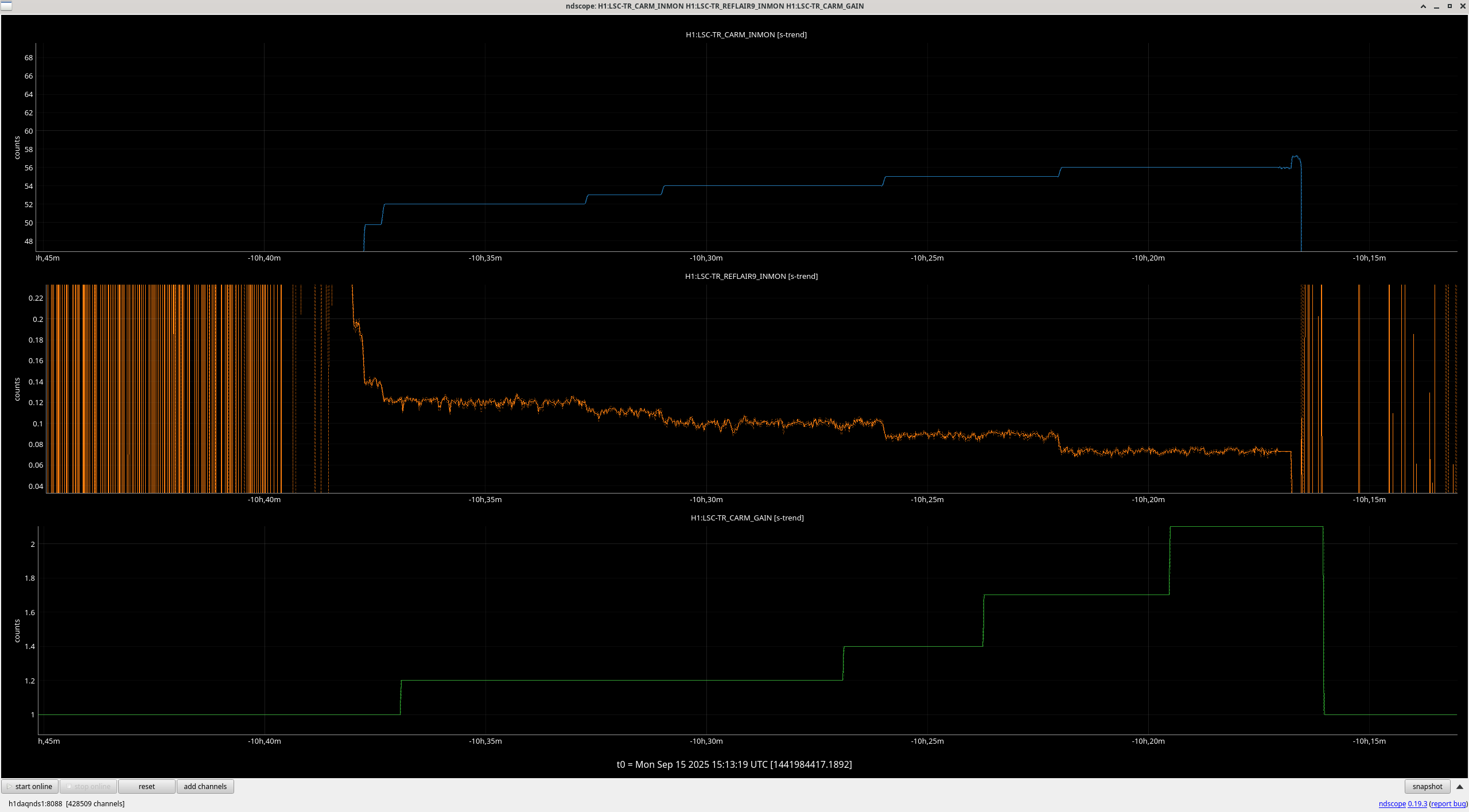
Task: Shade the window using the title bar up-arrow icon
Action: point(1423,6)
